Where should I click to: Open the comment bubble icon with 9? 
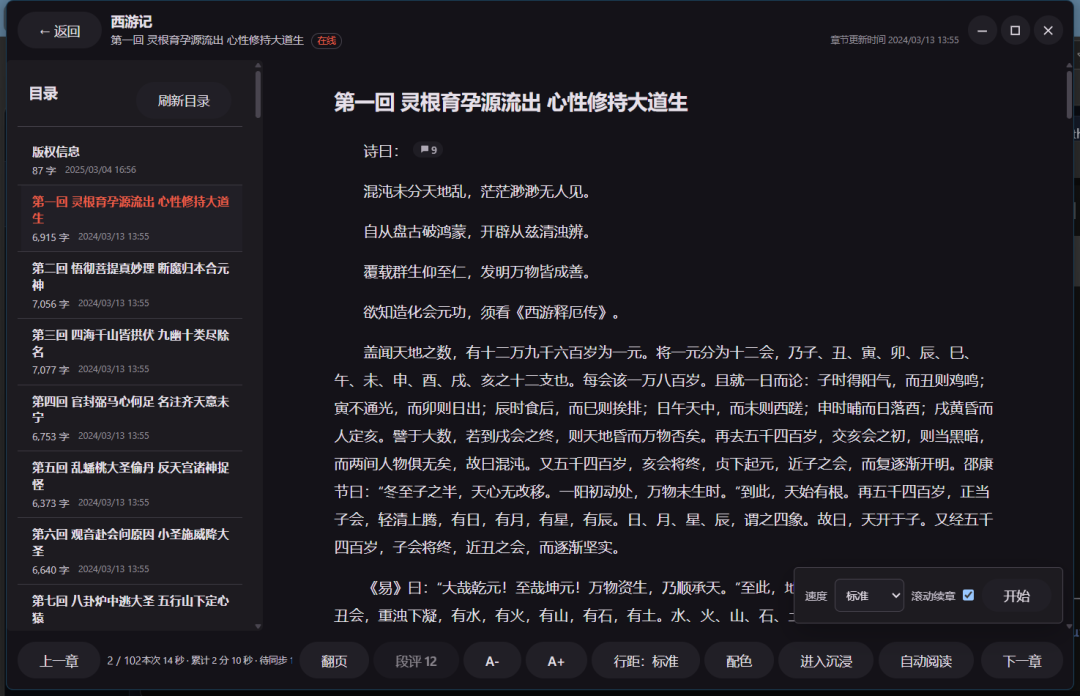(428, 150)
